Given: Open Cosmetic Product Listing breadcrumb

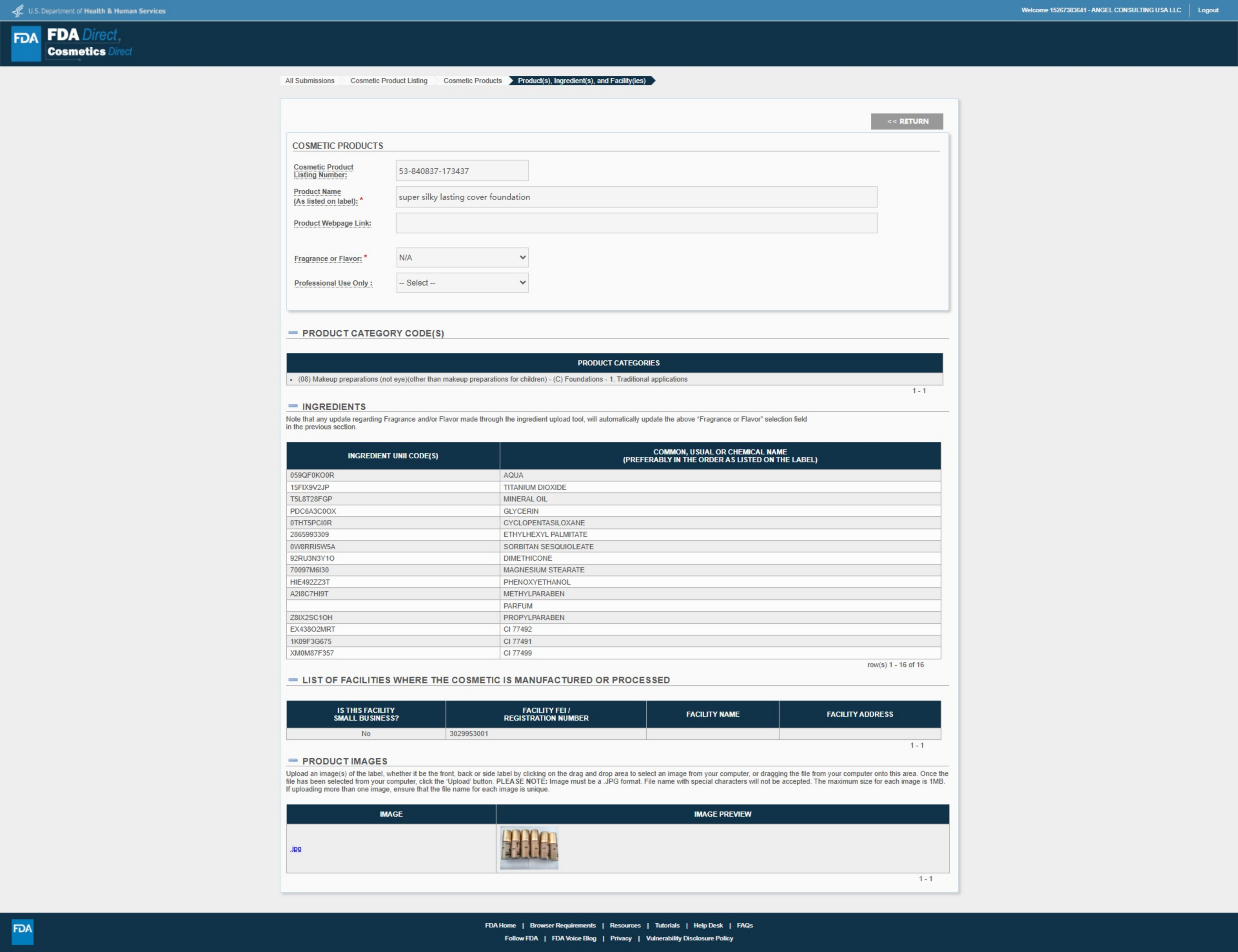Looking at the screenshot, I should click(x=389, y=81).
